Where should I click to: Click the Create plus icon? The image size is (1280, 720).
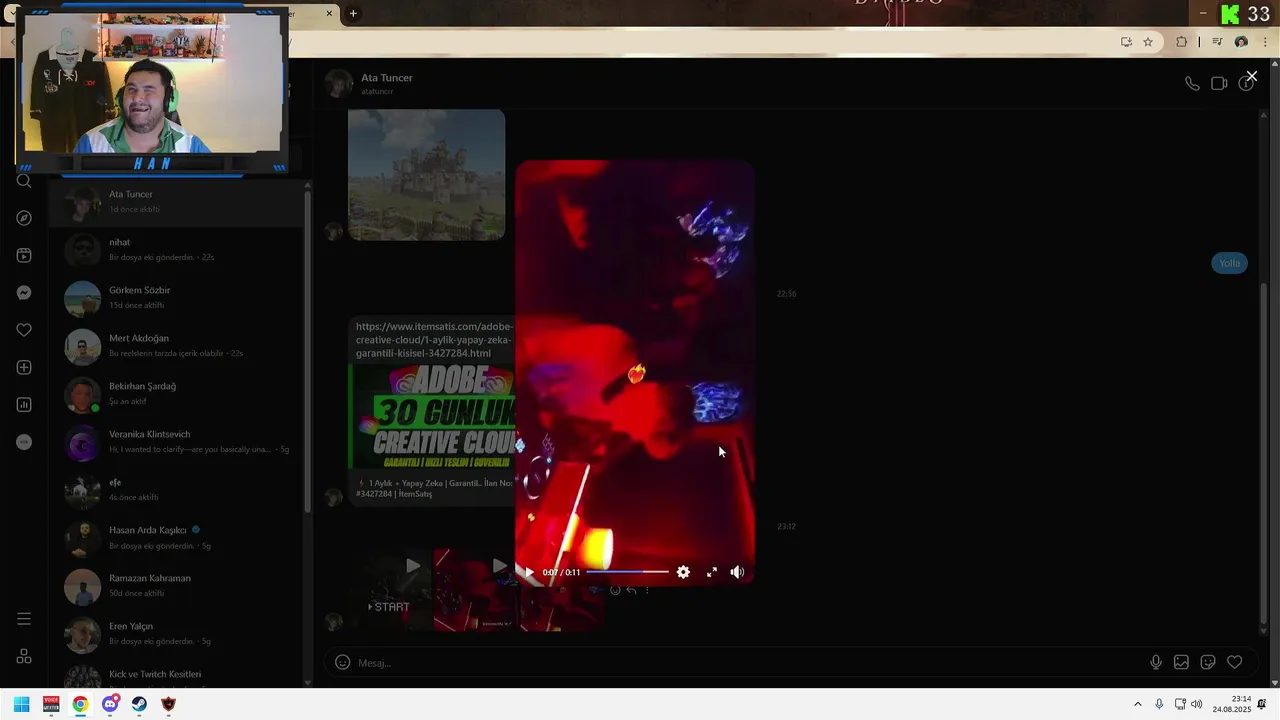24,367
